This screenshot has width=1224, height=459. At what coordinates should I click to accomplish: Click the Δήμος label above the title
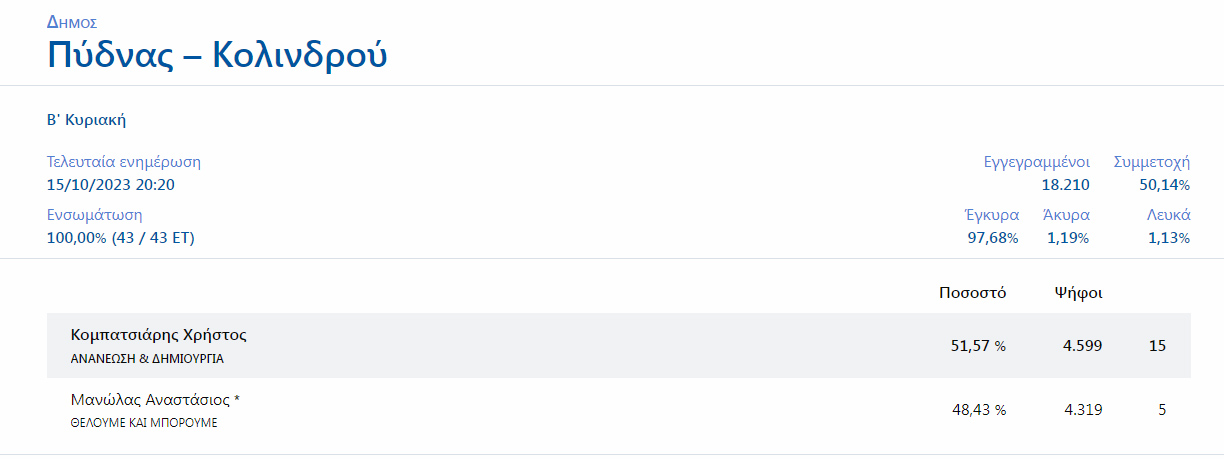[72, 21]
